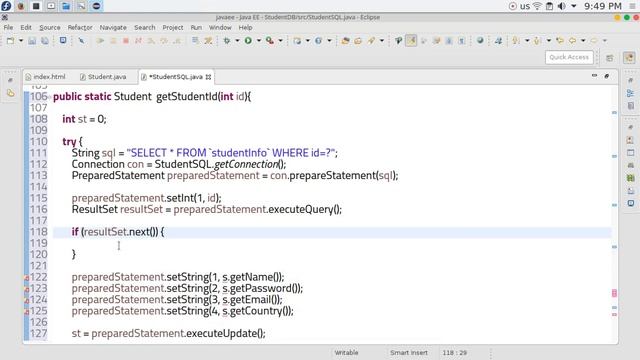Screen dimensions: 640x360
Task: Switch to the index.html editor tab
Action: (x=45, y=77)
